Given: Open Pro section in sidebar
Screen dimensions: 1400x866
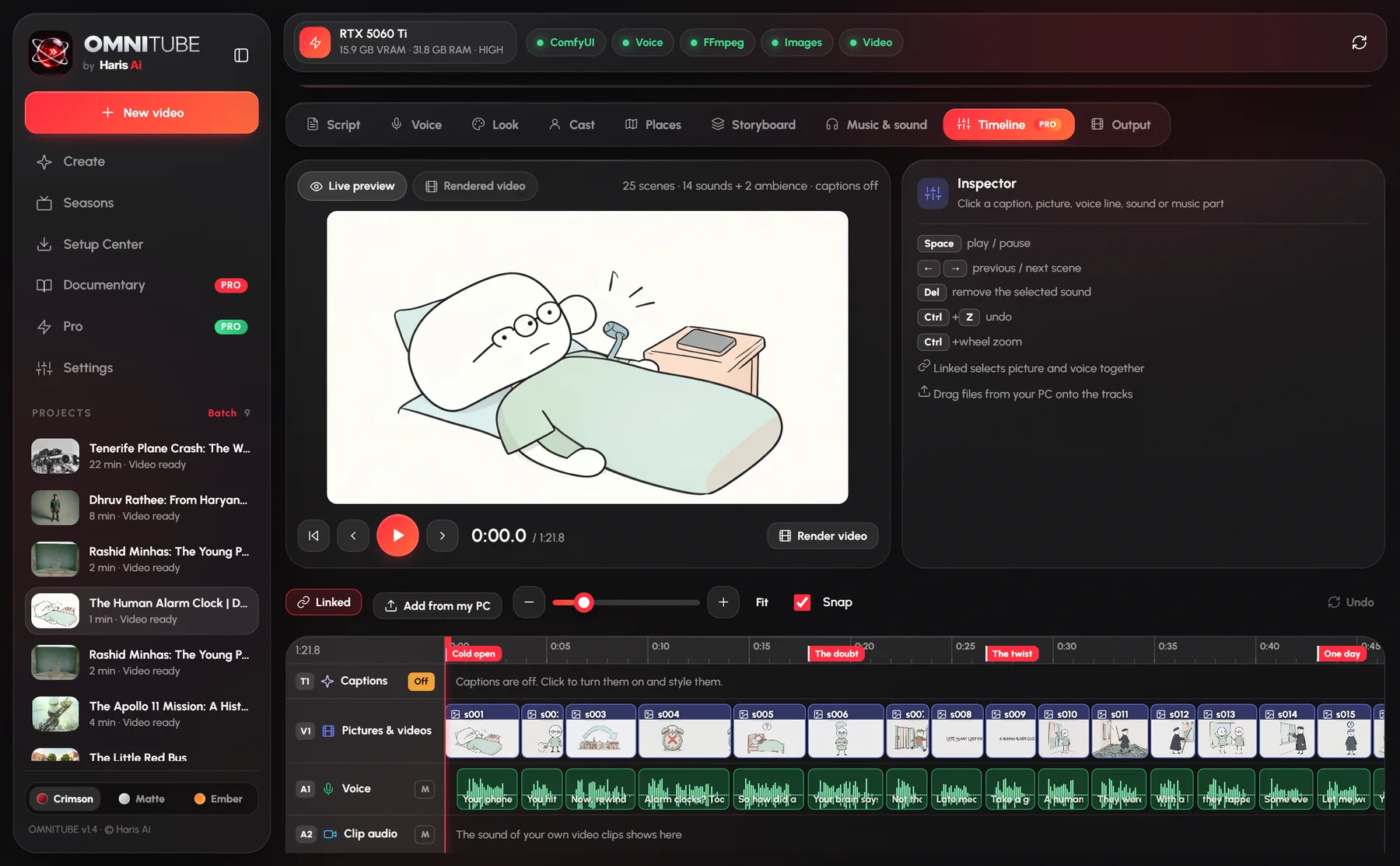Looking at the screenshot, I should tap(142, 326).
